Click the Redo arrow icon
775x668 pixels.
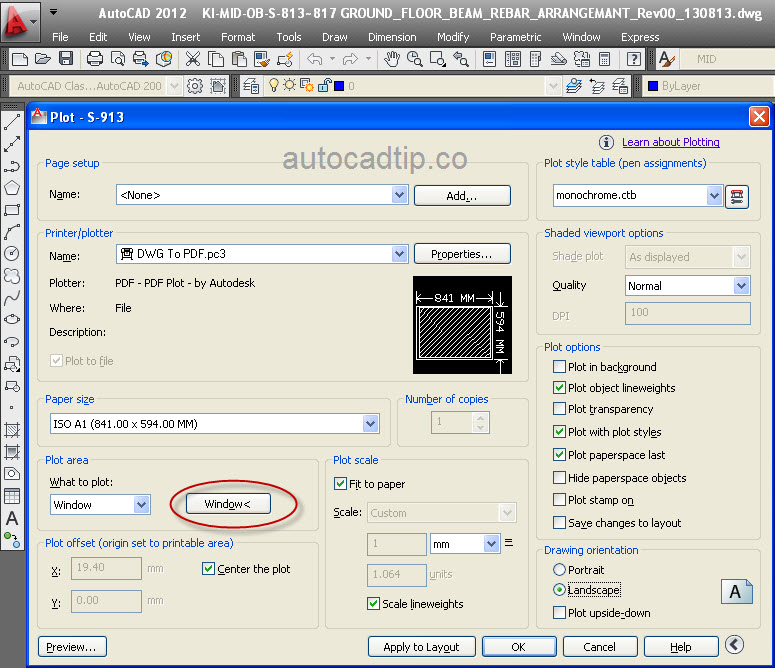pyautogui.click(x=350, y=59)
